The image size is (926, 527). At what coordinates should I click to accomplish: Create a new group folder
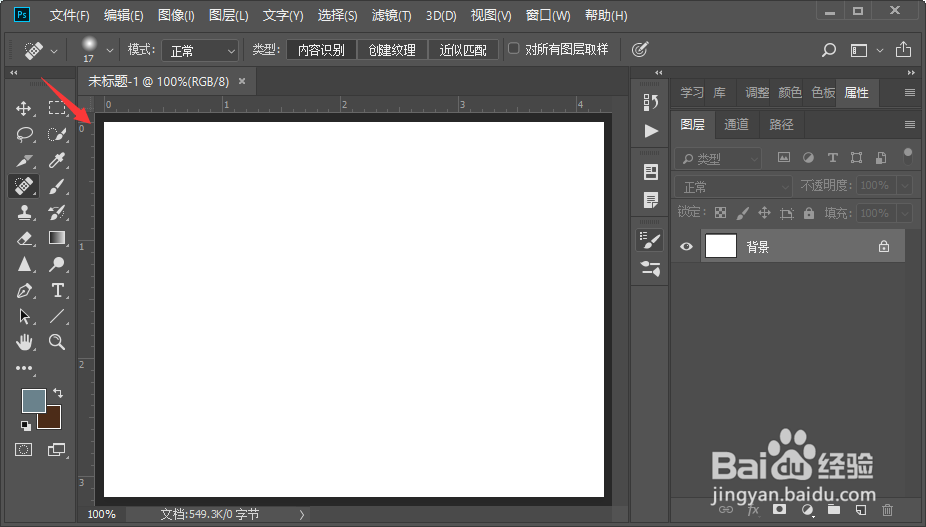point(834,509)
